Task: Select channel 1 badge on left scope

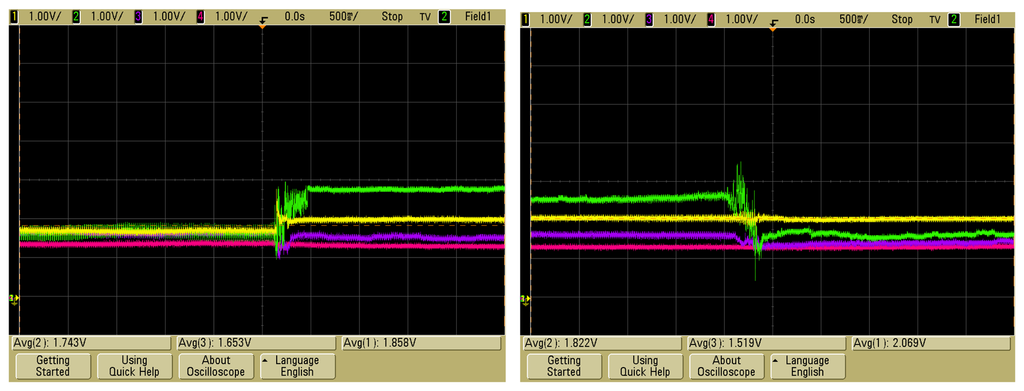Action: [14, 17]
